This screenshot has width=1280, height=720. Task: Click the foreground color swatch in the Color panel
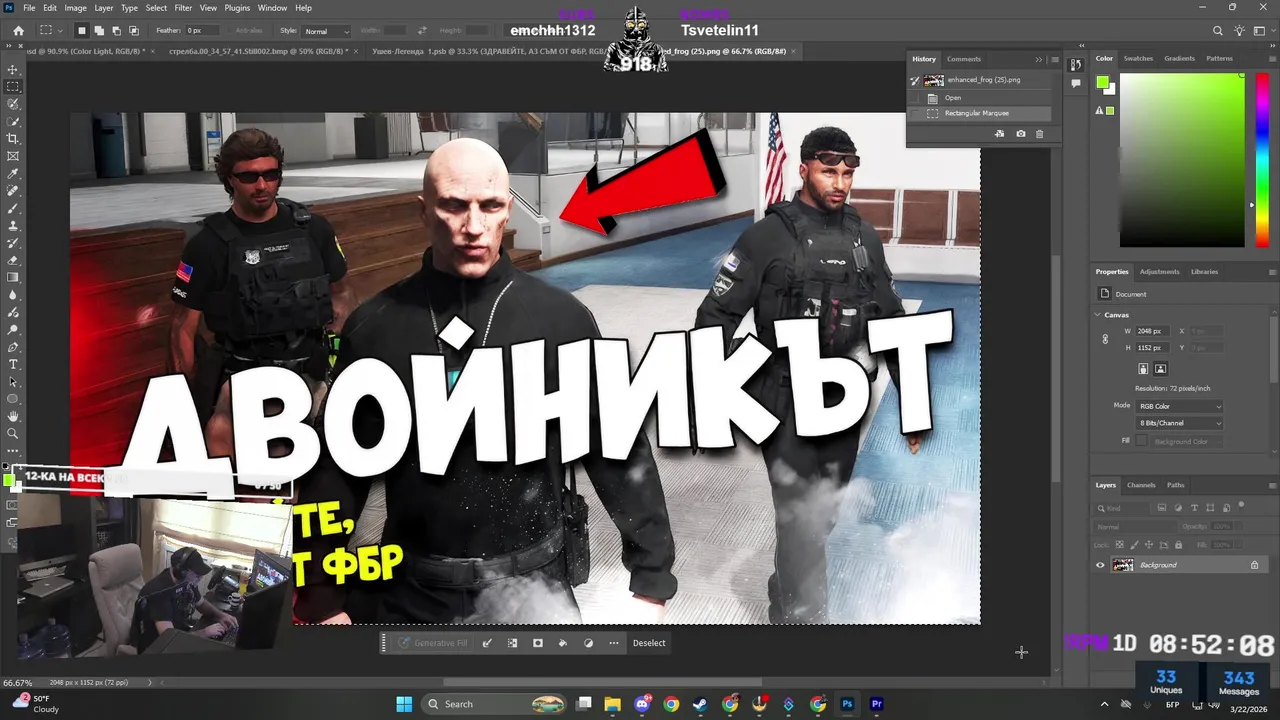pyautogui.click(x=1102, y=82)
